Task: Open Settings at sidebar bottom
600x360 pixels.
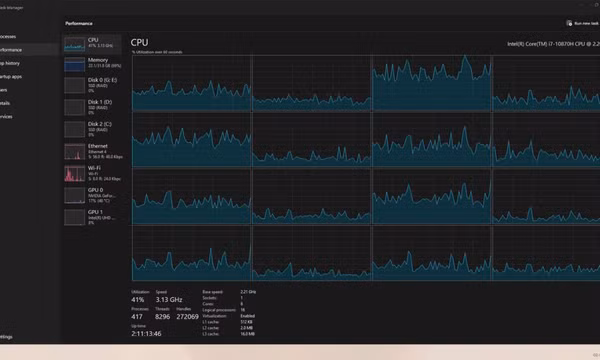Action: [6, 337]
